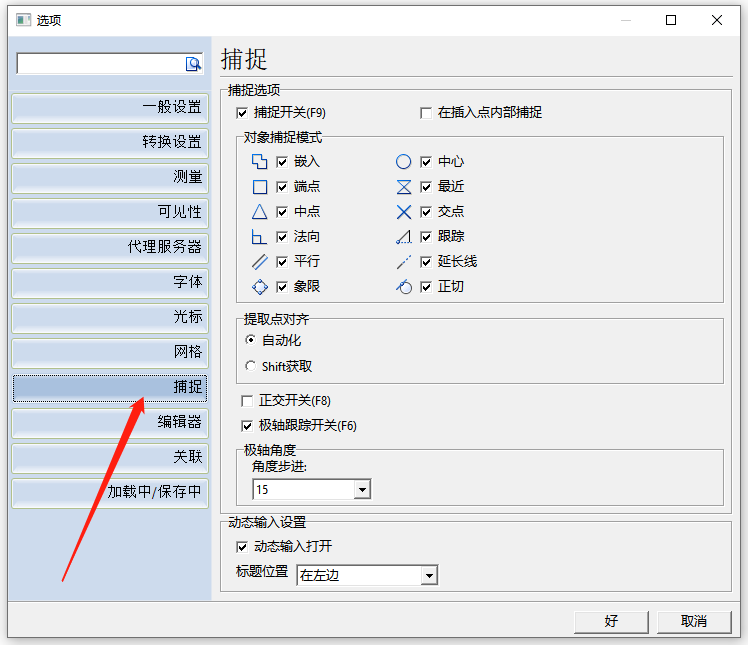Click the quadrant (象限) snap icon

point(260,287)
